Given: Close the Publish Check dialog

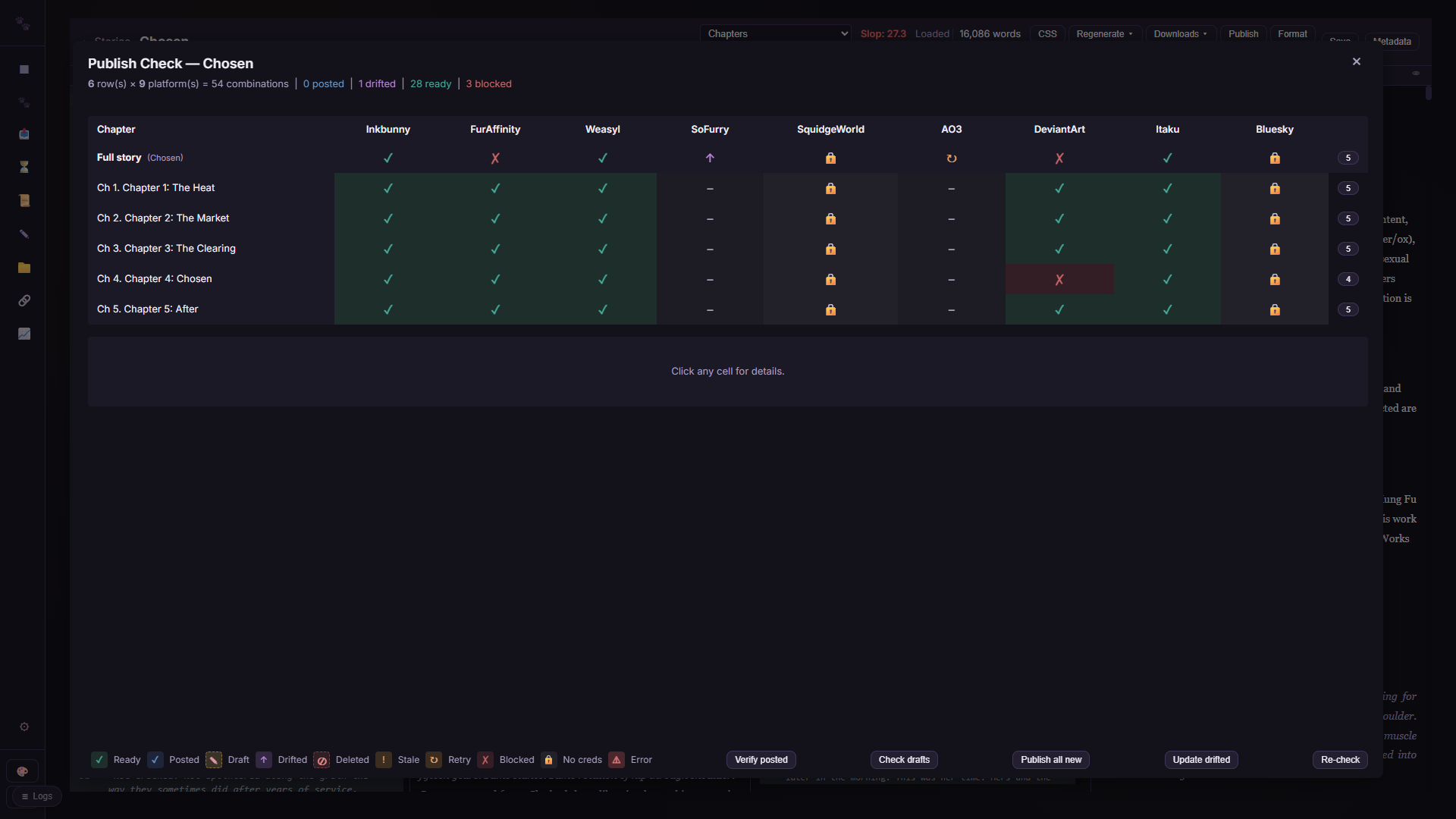Looking at the screenshot, I should (1357, 61).
